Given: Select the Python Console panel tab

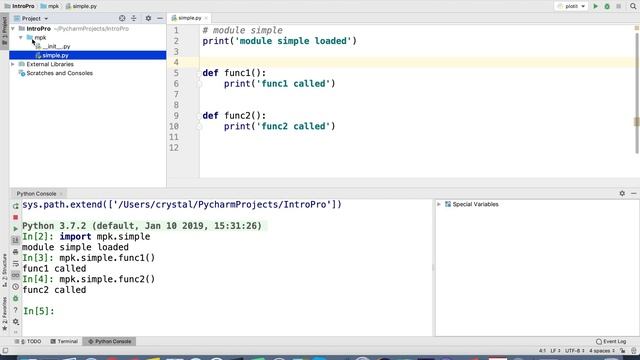Looking at the screenshot, I should tap(36, 193).
